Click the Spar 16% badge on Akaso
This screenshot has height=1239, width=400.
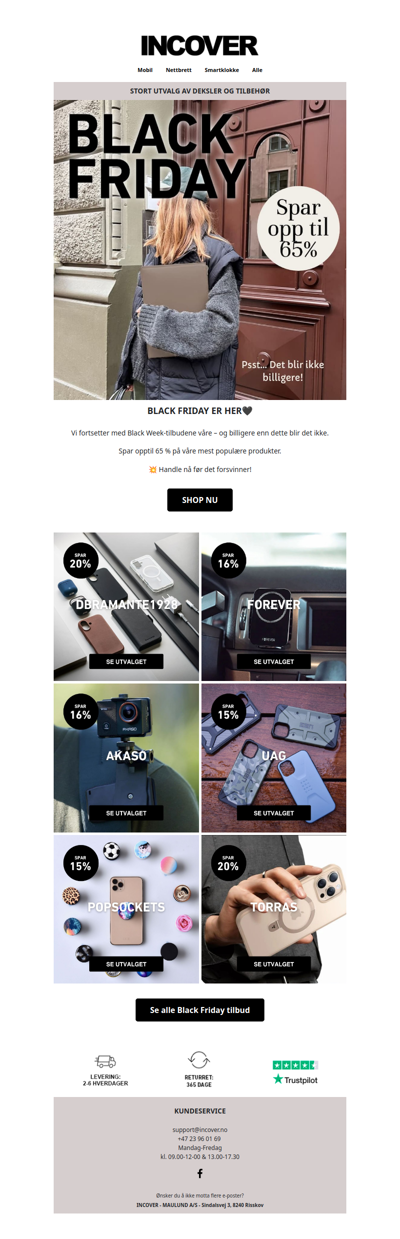(80, 711)
